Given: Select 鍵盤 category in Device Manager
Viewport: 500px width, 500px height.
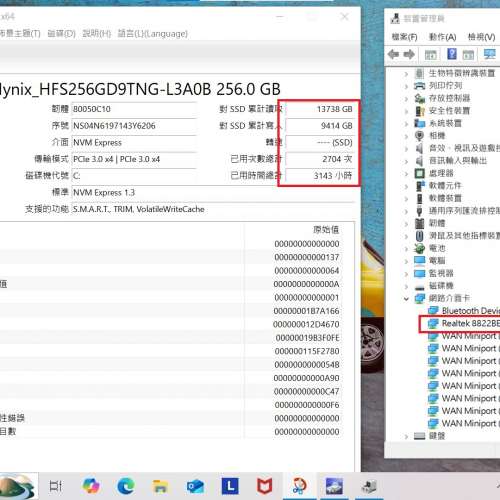Looking at the screenshot, I should click(x=437, y=436).
